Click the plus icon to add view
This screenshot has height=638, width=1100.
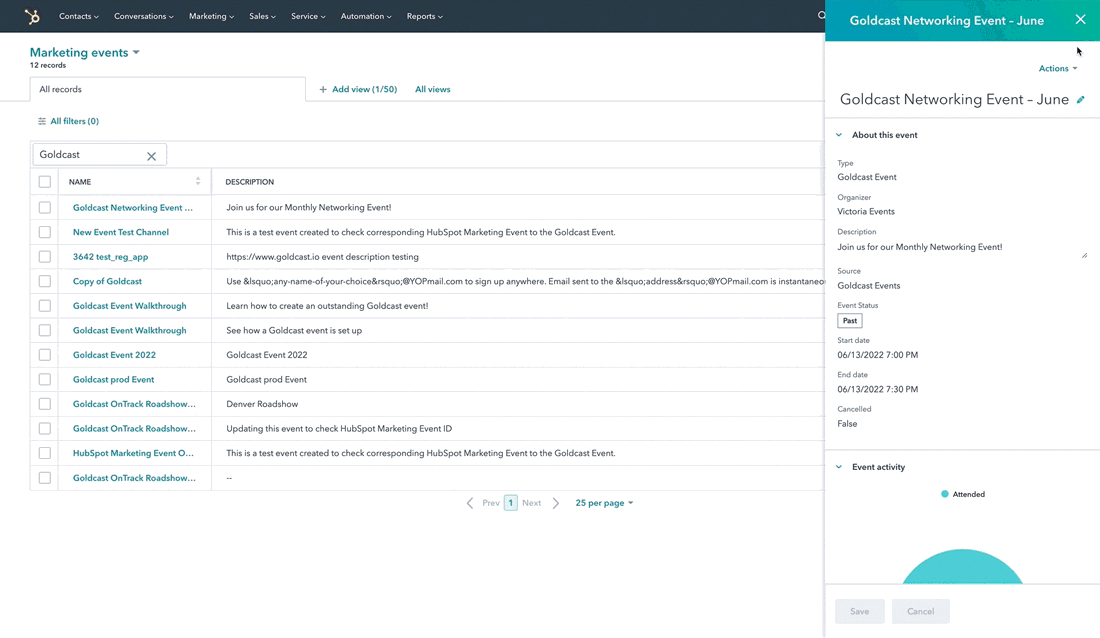pyautogui.click(x=323, y=89)
